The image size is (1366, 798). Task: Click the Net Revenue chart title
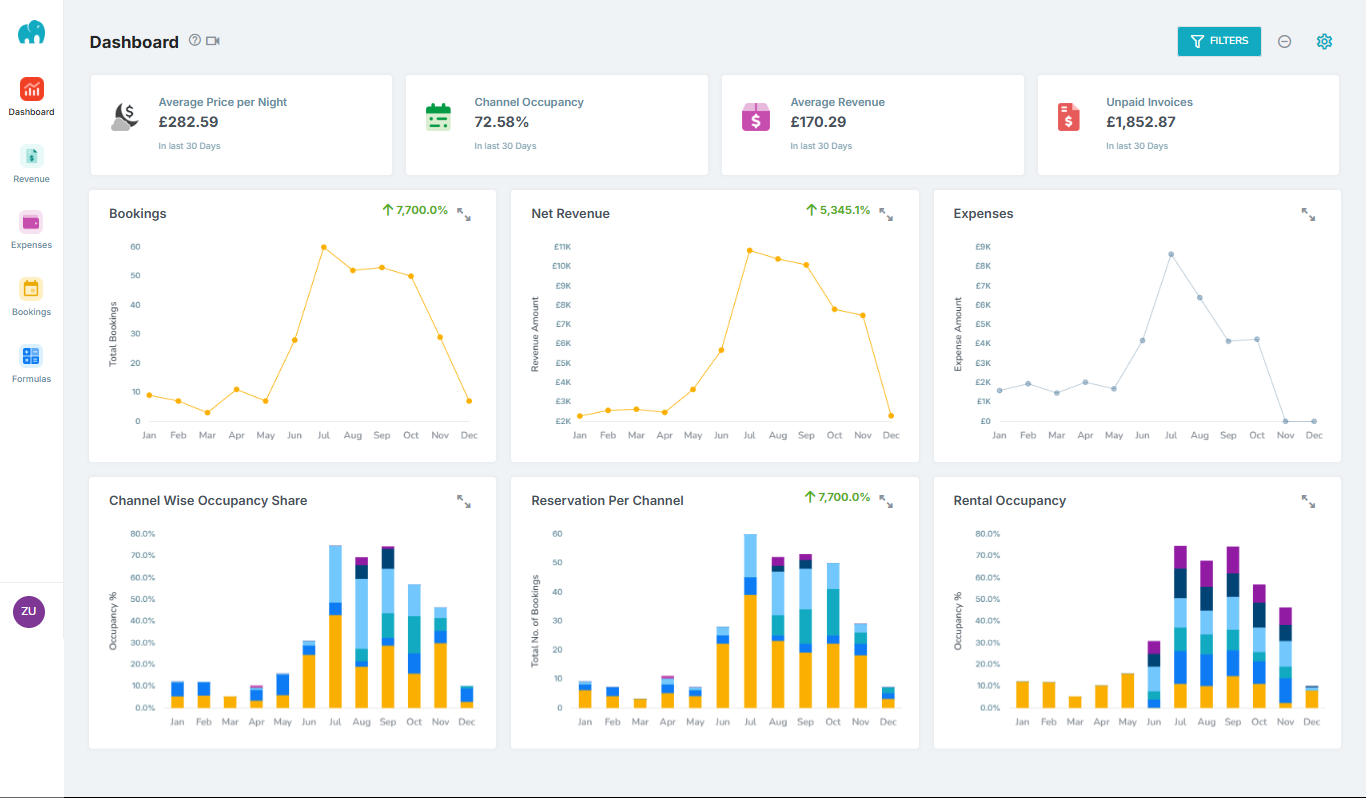[x=570, y=214]
